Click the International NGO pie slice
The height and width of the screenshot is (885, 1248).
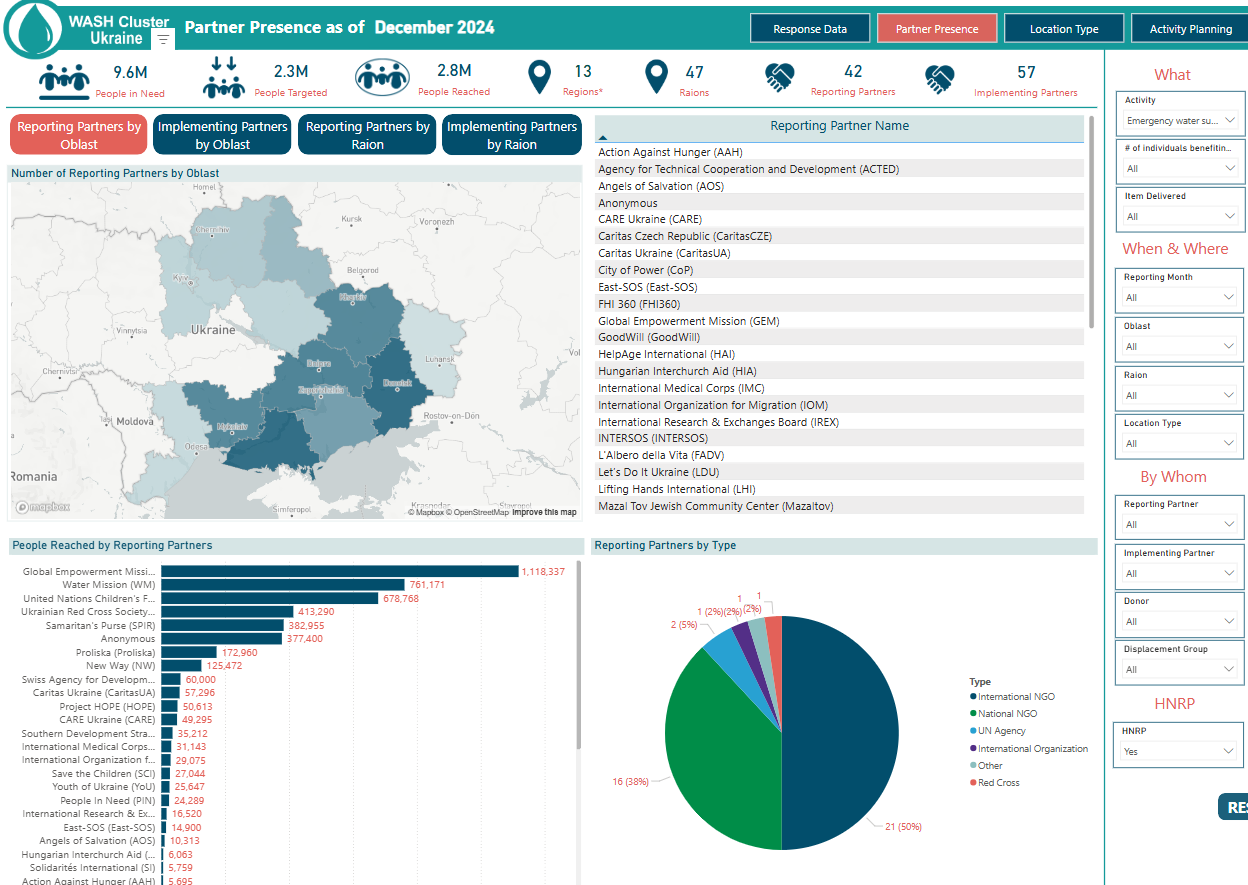pyautogui.click(x=840, y=733)
